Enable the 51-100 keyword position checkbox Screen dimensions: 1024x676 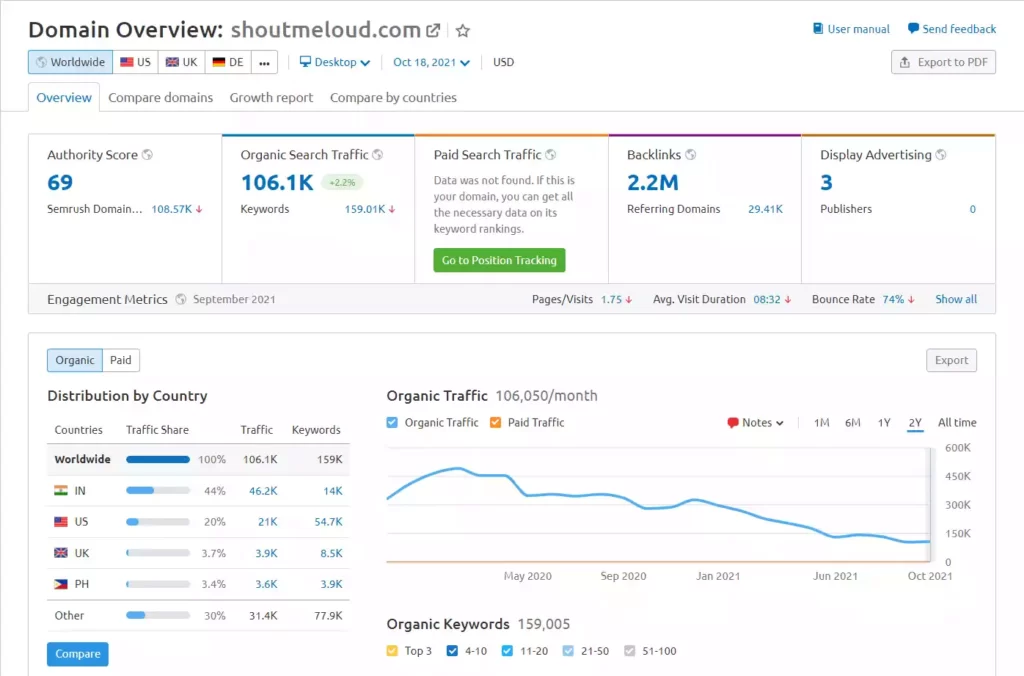632,649
